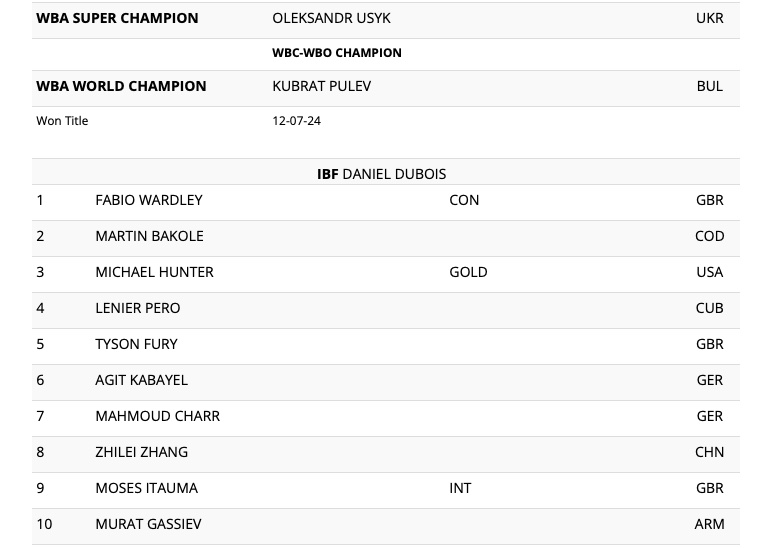
Task: Click the IBF Daniel Dubois header
Action: [x=381, y=174]
